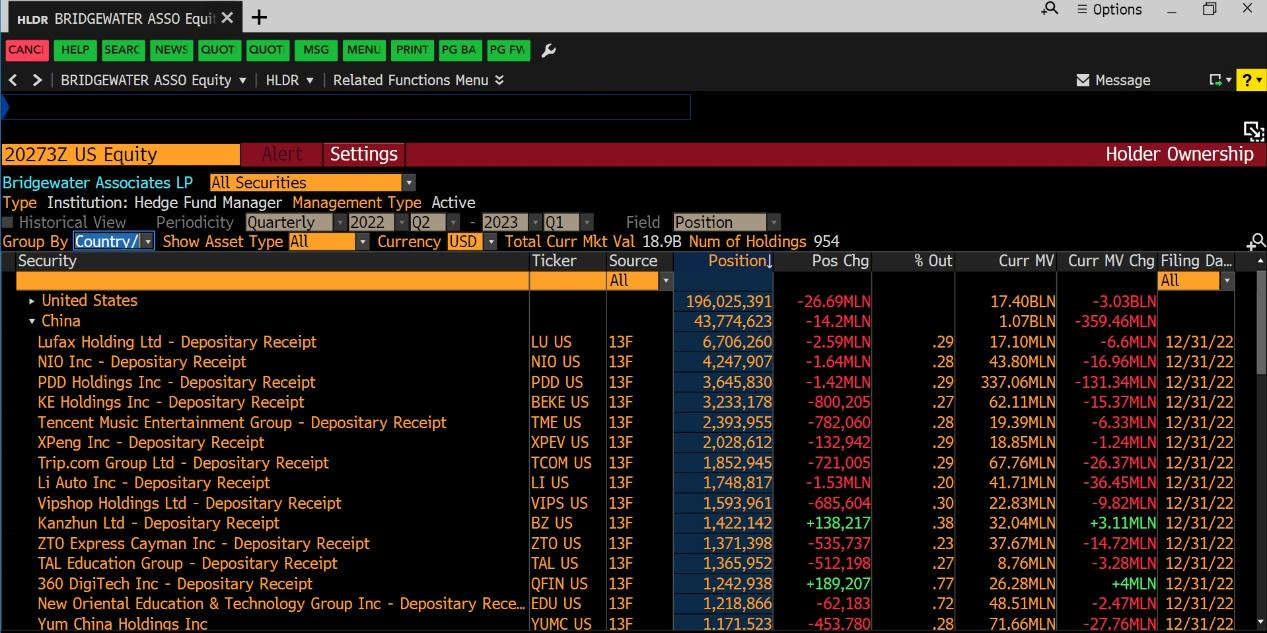Click the user search icon beside Options
This screenshot has width=1267, height=633.
point(1050,9)
